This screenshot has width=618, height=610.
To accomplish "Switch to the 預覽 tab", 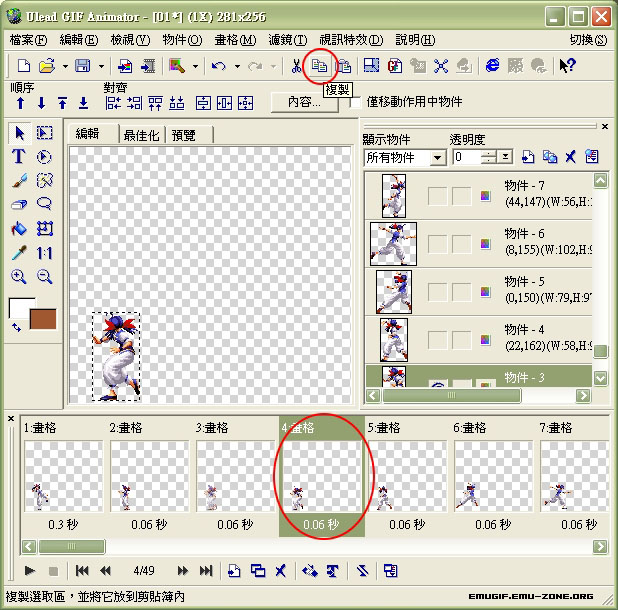I will [x=184, y=136].
